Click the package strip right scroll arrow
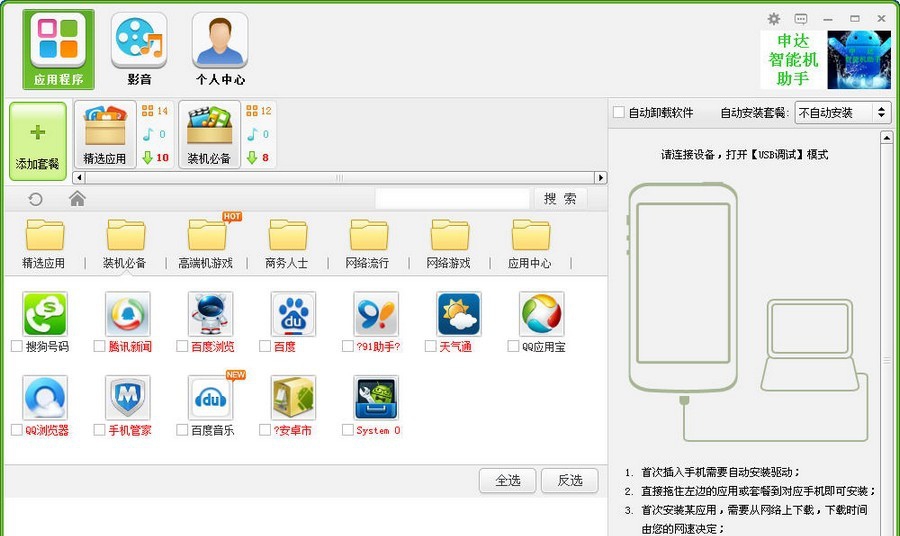900x536 pixels. [600, 177]
